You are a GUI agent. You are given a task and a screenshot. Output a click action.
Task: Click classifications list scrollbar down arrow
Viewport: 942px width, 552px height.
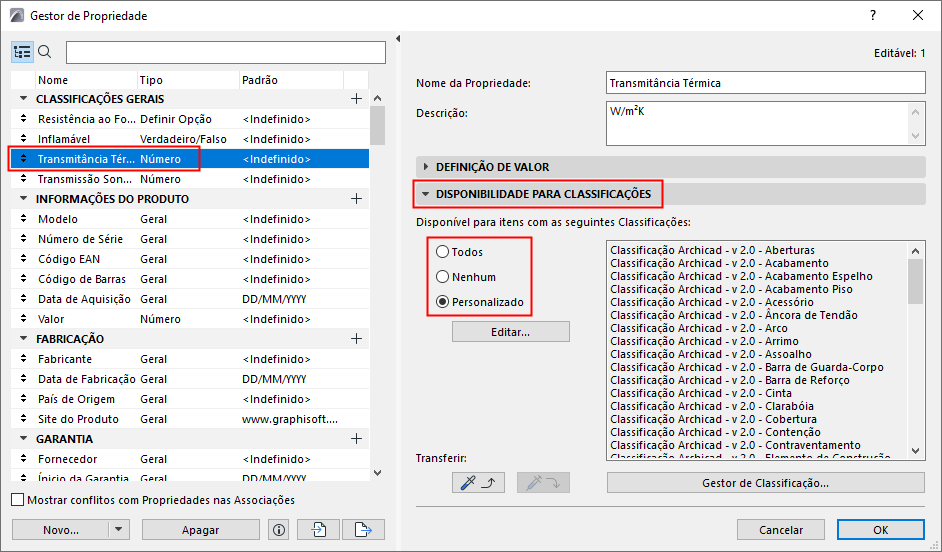(x=916, y=450)
